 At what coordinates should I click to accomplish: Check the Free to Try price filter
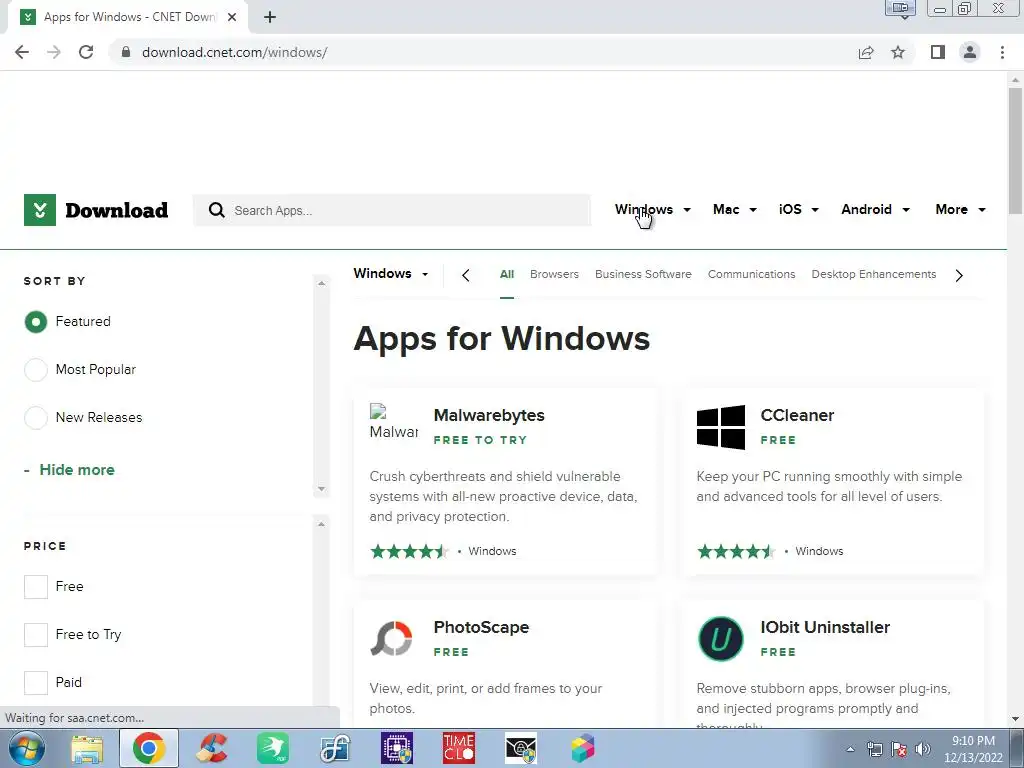[36, 634]
